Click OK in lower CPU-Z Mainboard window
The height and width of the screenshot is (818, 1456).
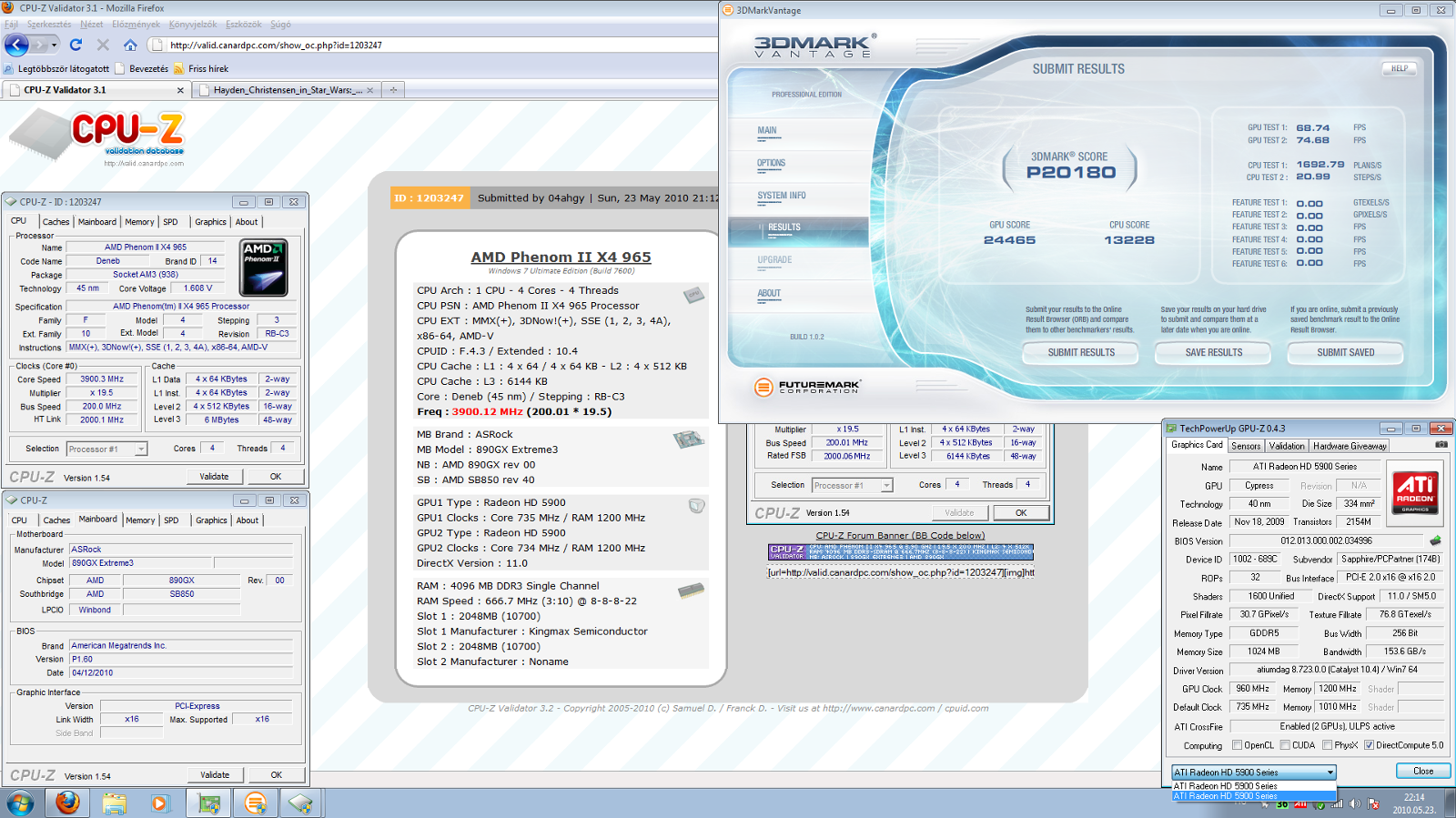click(x=277, y=774)
